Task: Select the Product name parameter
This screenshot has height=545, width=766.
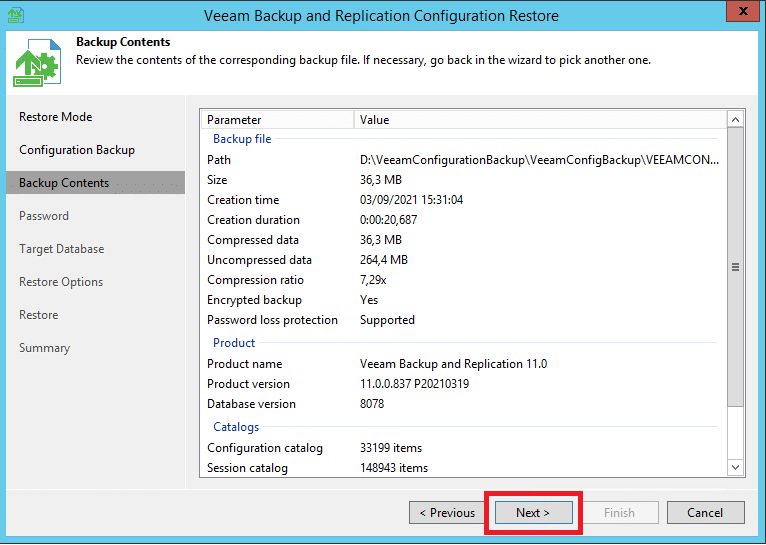Action: click(x=245, y=364)
